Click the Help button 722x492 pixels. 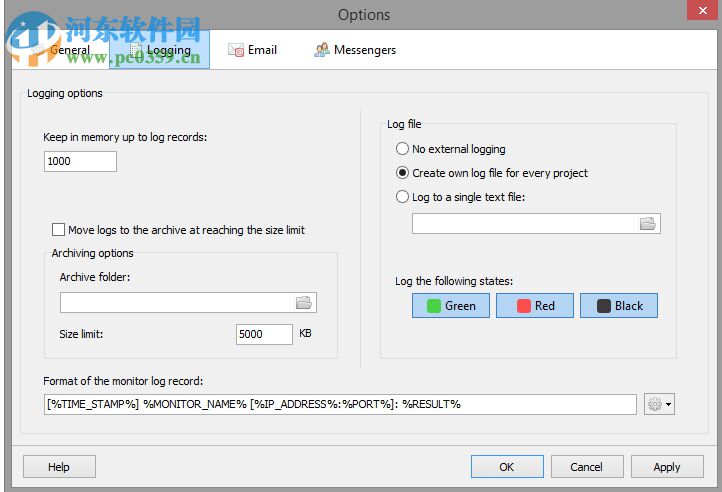59,467
